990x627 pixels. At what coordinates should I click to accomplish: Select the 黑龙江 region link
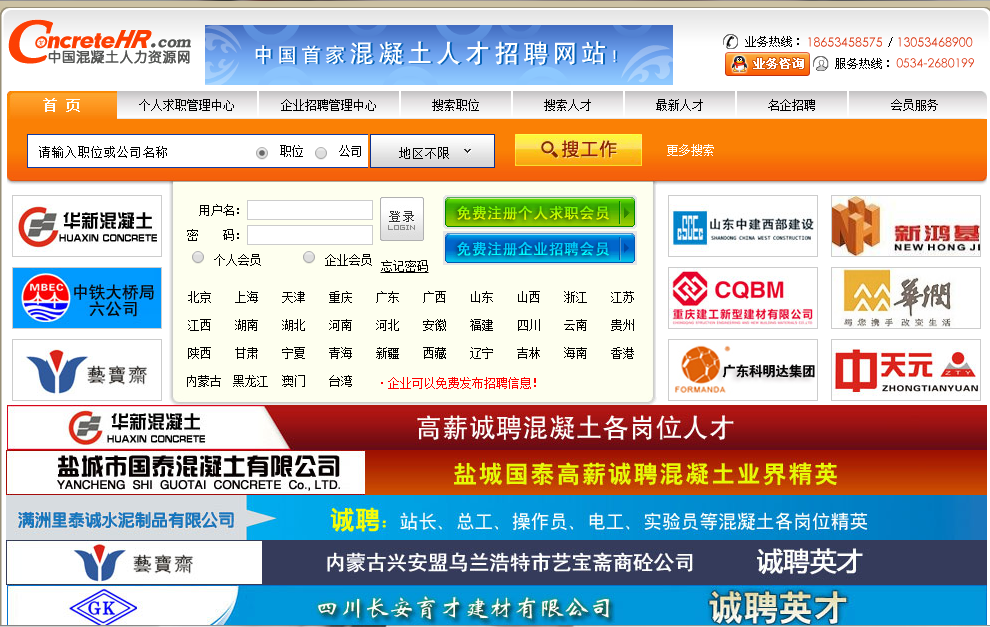point(251,381)
